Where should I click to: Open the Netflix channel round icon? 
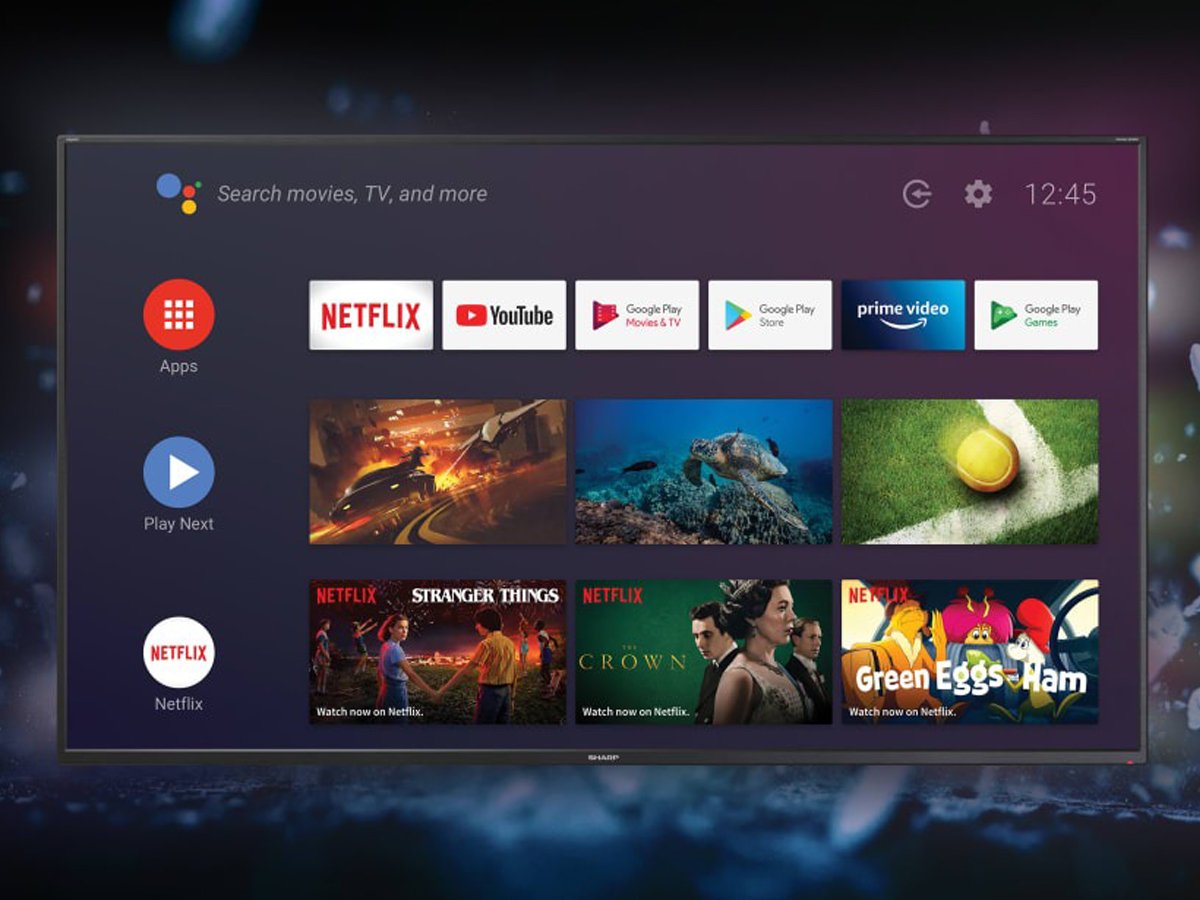click(x=179, y=652)
